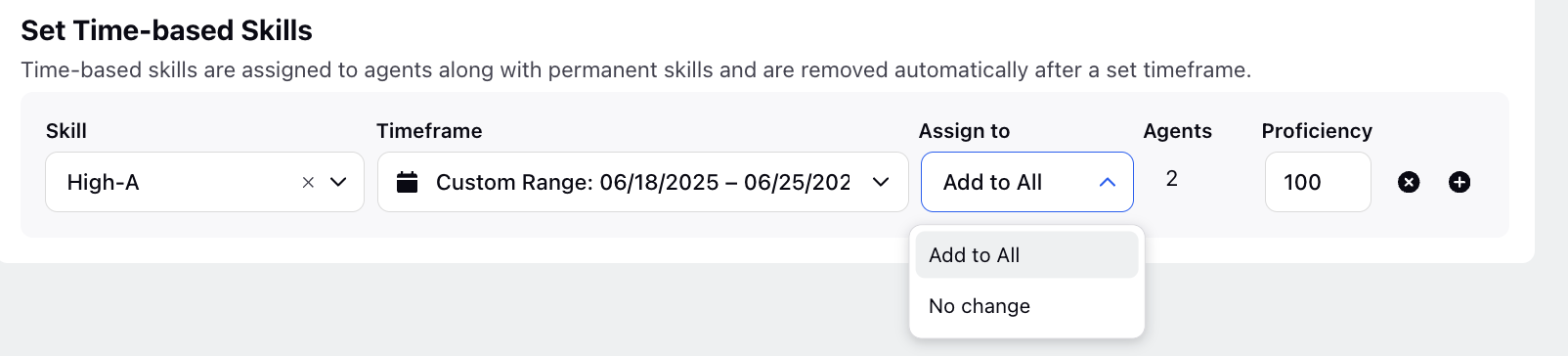
Task: Add another time-based skill row
Action: 1459,182
